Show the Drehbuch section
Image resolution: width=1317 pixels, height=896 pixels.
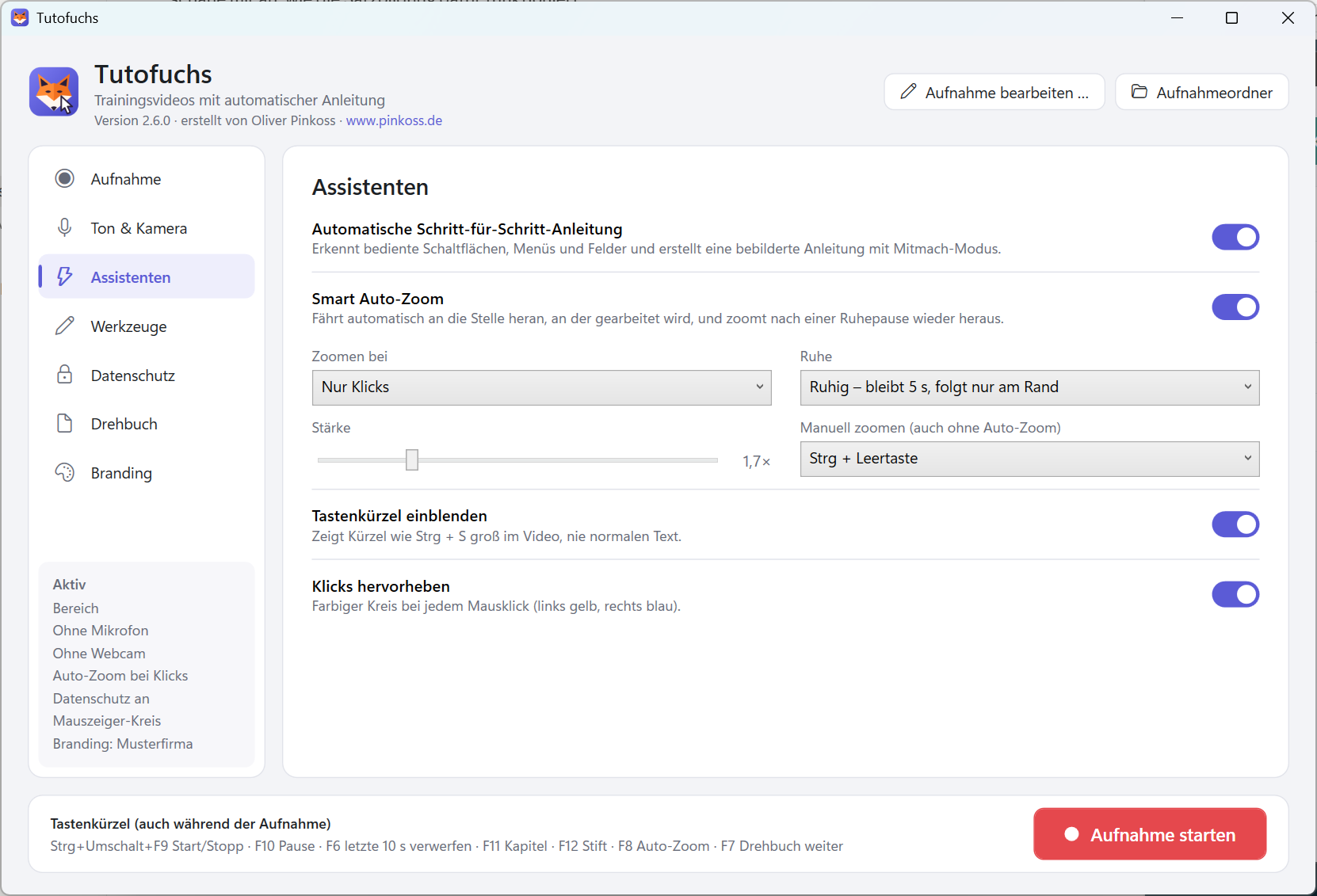click(x=147, y=424)
